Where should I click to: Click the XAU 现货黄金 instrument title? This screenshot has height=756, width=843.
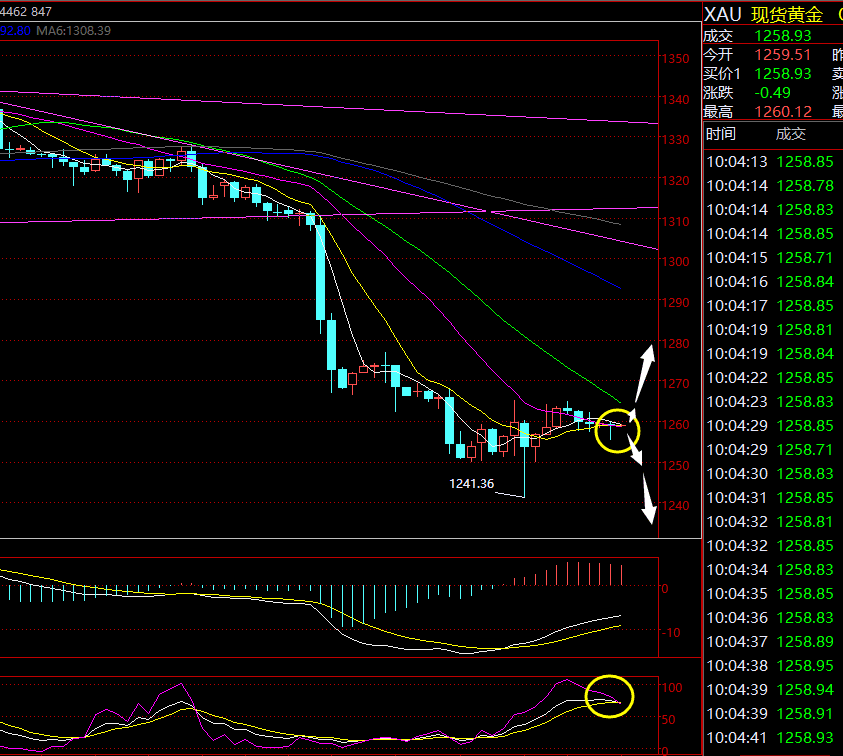click(x=763, y=14)
